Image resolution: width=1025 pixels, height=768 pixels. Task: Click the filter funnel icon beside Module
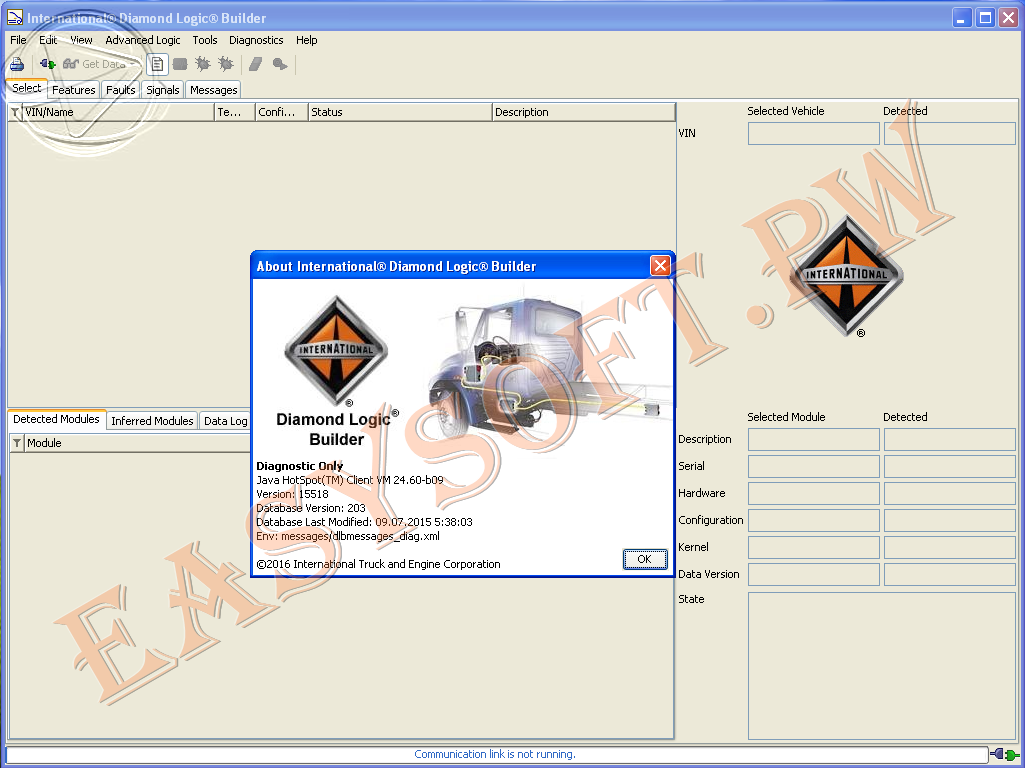click(17, 443)
